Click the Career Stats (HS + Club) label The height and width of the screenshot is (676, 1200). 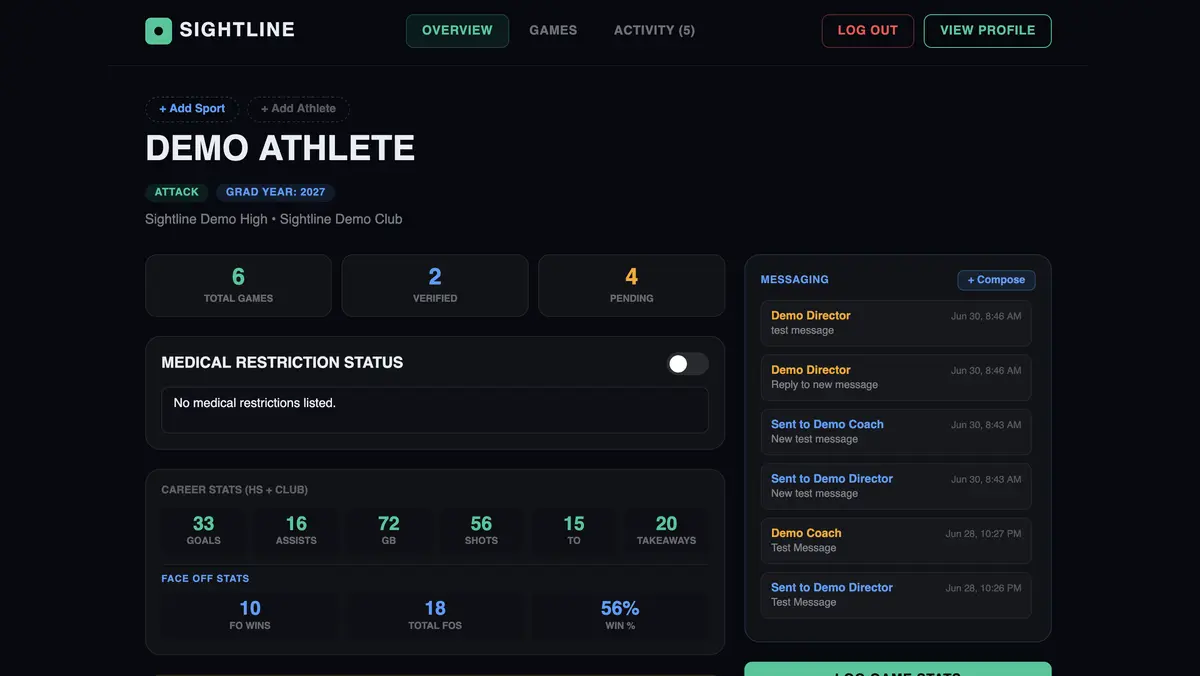coord(235,490)
